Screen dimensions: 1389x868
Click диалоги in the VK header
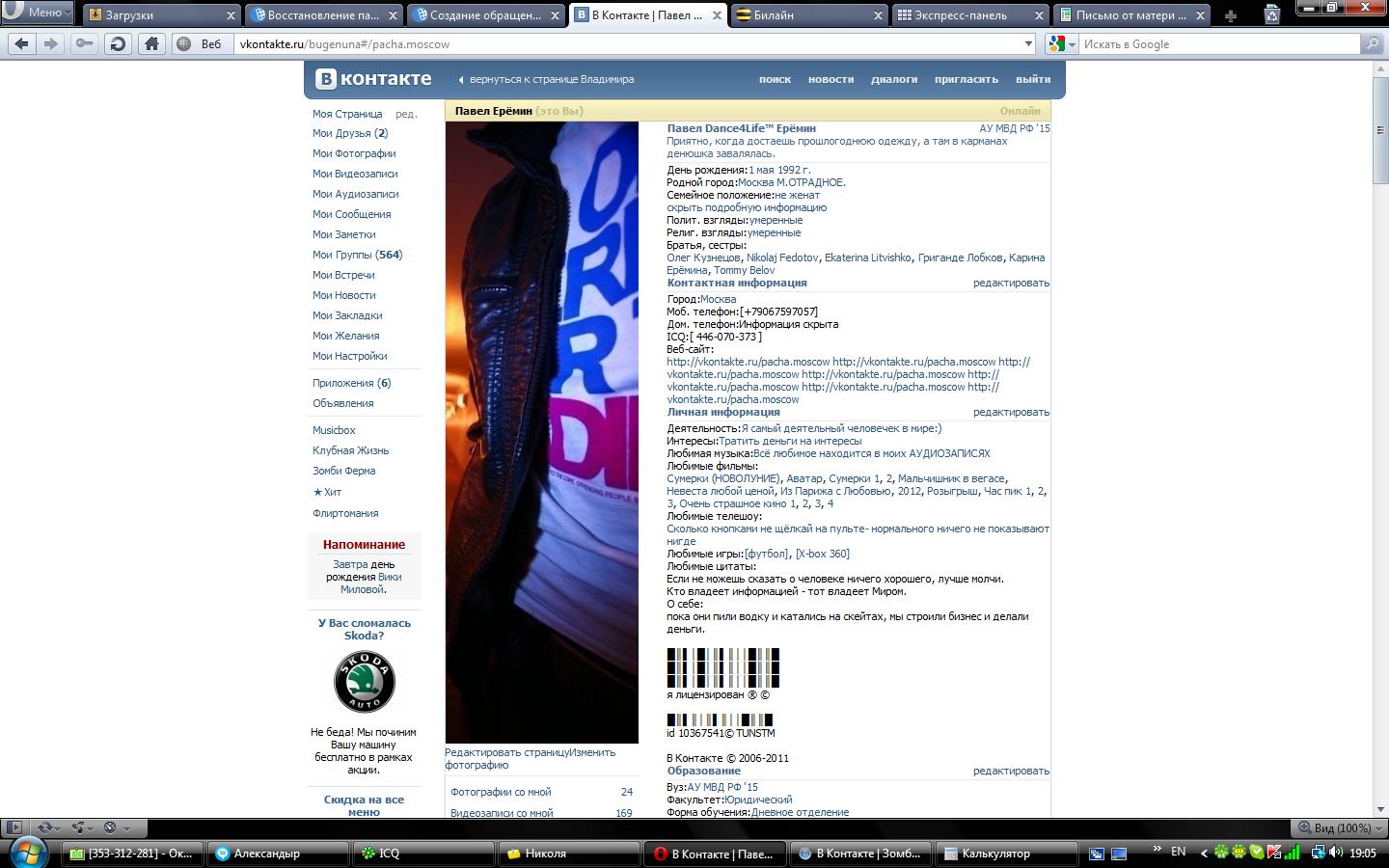click(894, 79)
